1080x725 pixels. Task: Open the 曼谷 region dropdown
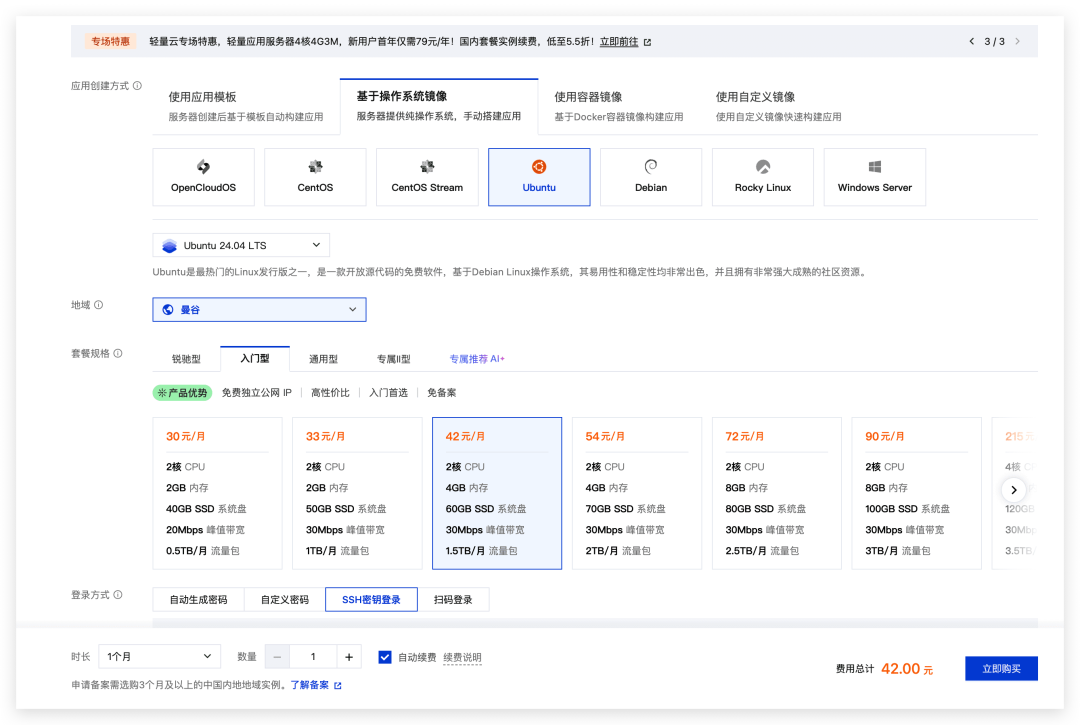click(x=259, y=310)
